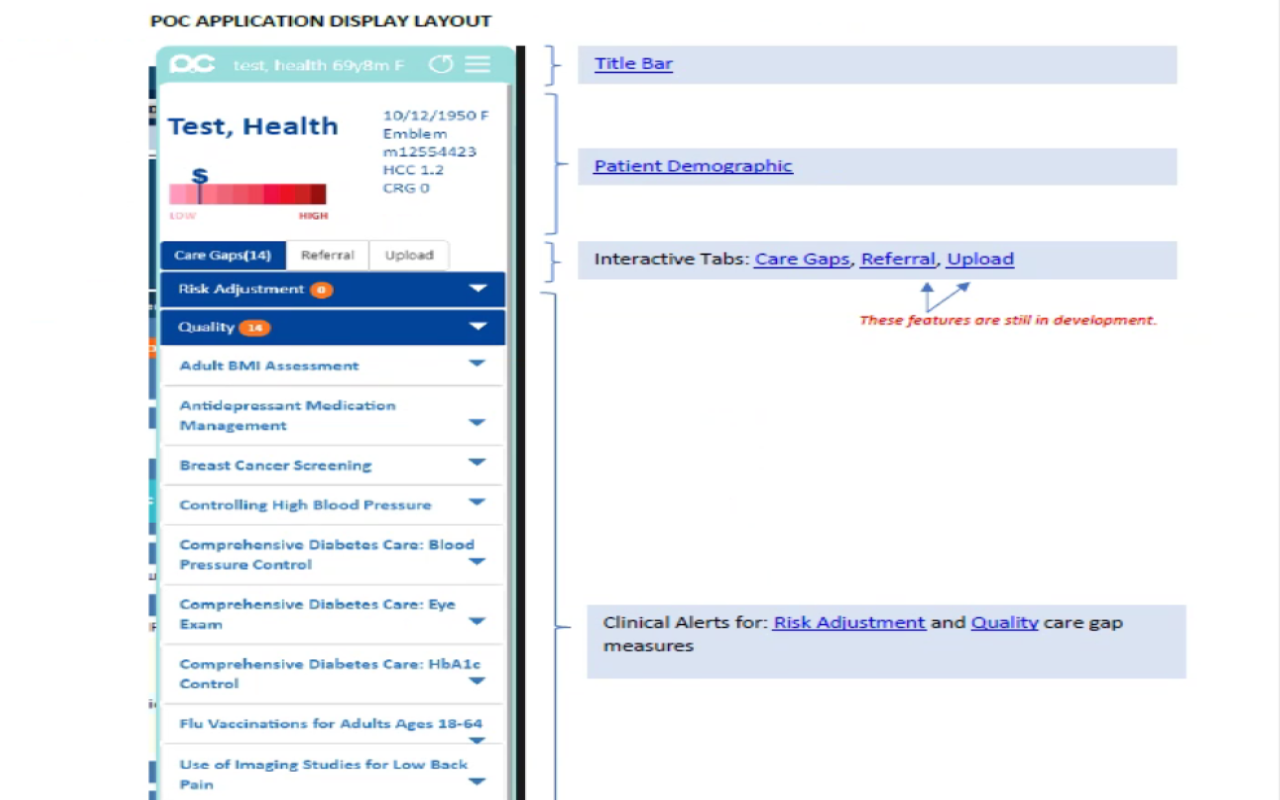Select the Controlling High Blood Pressure label

(x=305, y=505)
